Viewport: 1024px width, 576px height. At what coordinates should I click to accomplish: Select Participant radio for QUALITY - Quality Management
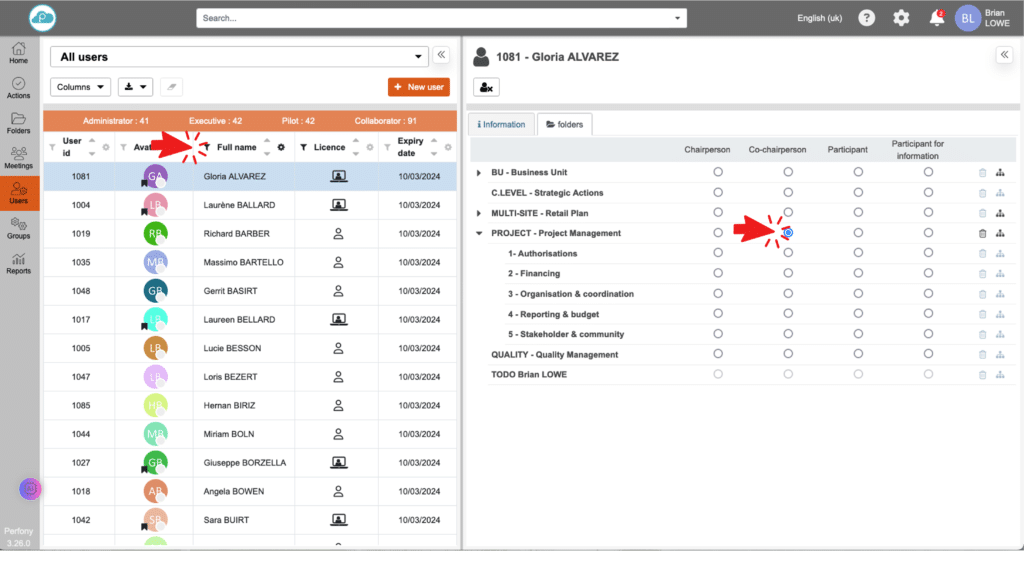[x=858, y=354]
